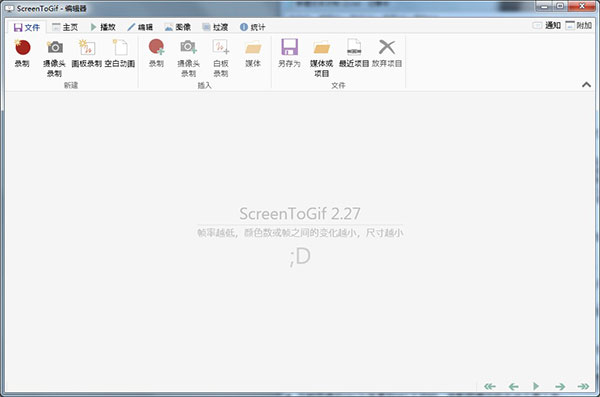Start a new screen recording (录制) in 新建 group
Viewport: 600px width, 397px height.
point(22,54)
